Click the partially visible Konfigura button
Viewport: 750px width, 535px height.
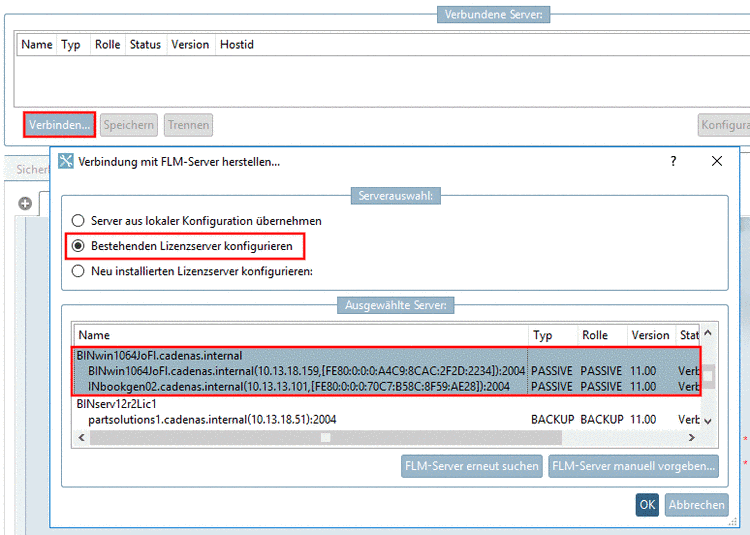point(724,125)
